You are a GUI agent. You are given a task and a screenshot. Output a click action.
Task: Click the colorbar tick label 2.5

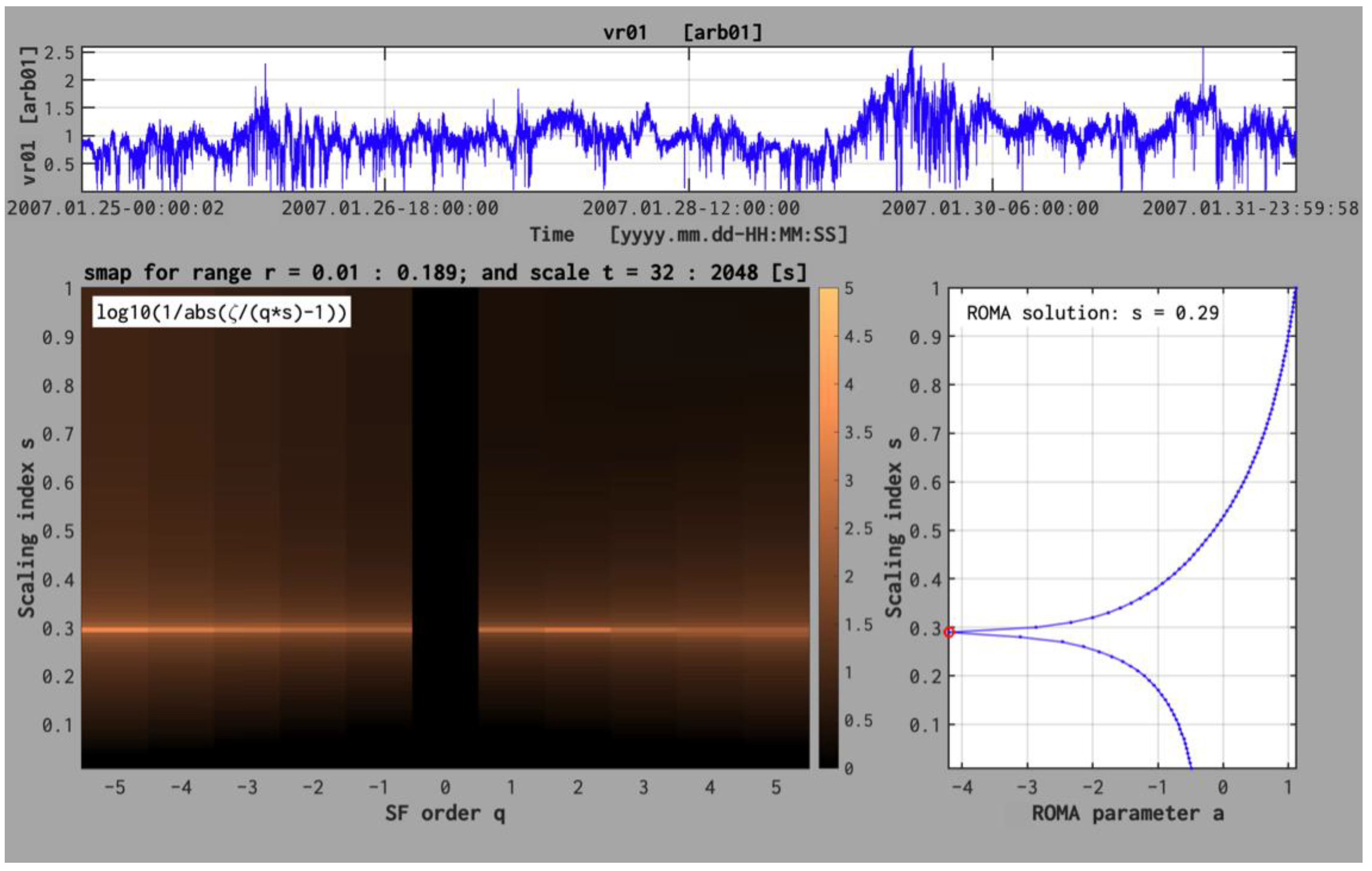coord(858,528)
